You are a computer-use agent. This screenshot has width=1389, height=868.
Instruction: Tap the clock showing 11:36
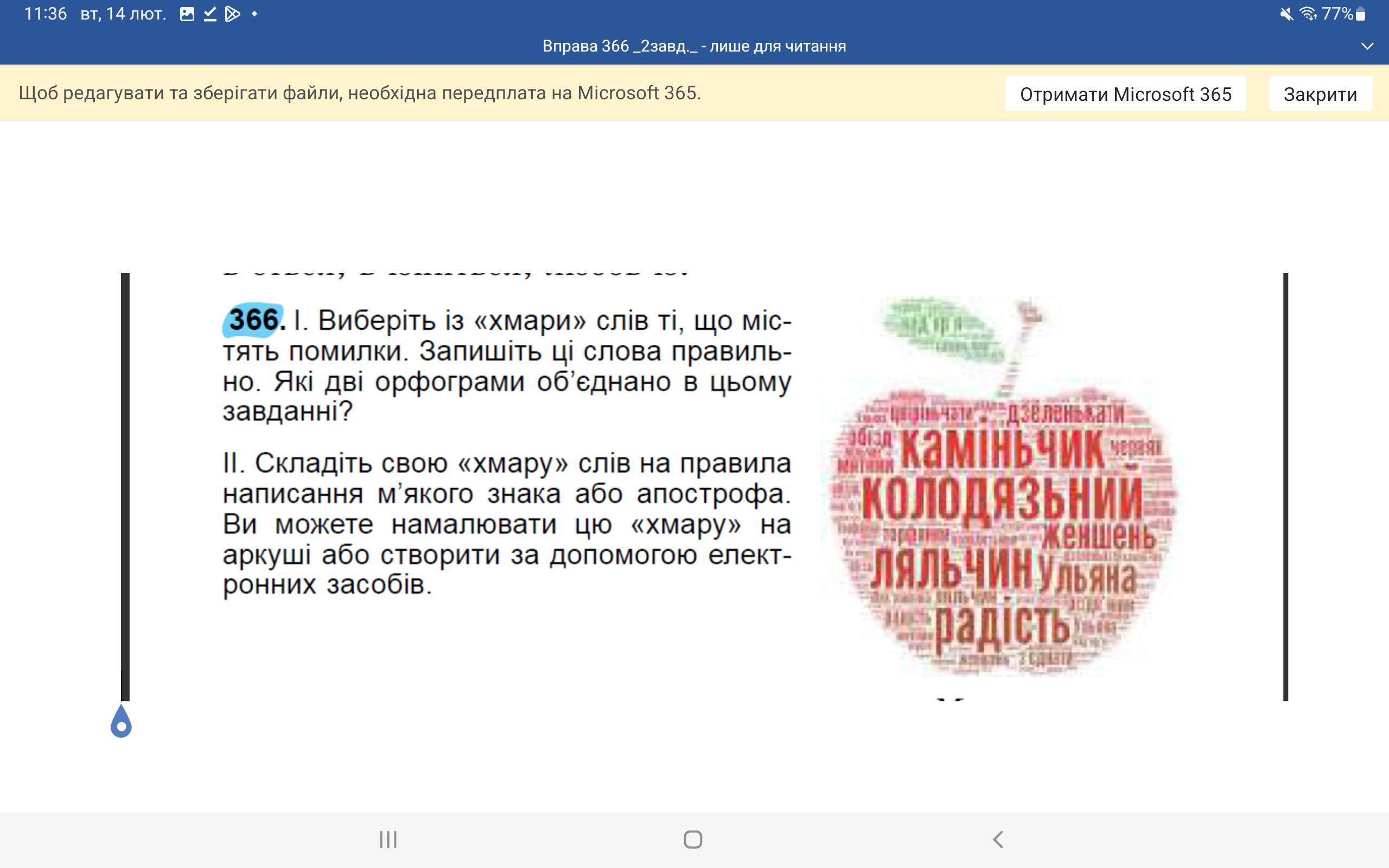pos(46,14)
